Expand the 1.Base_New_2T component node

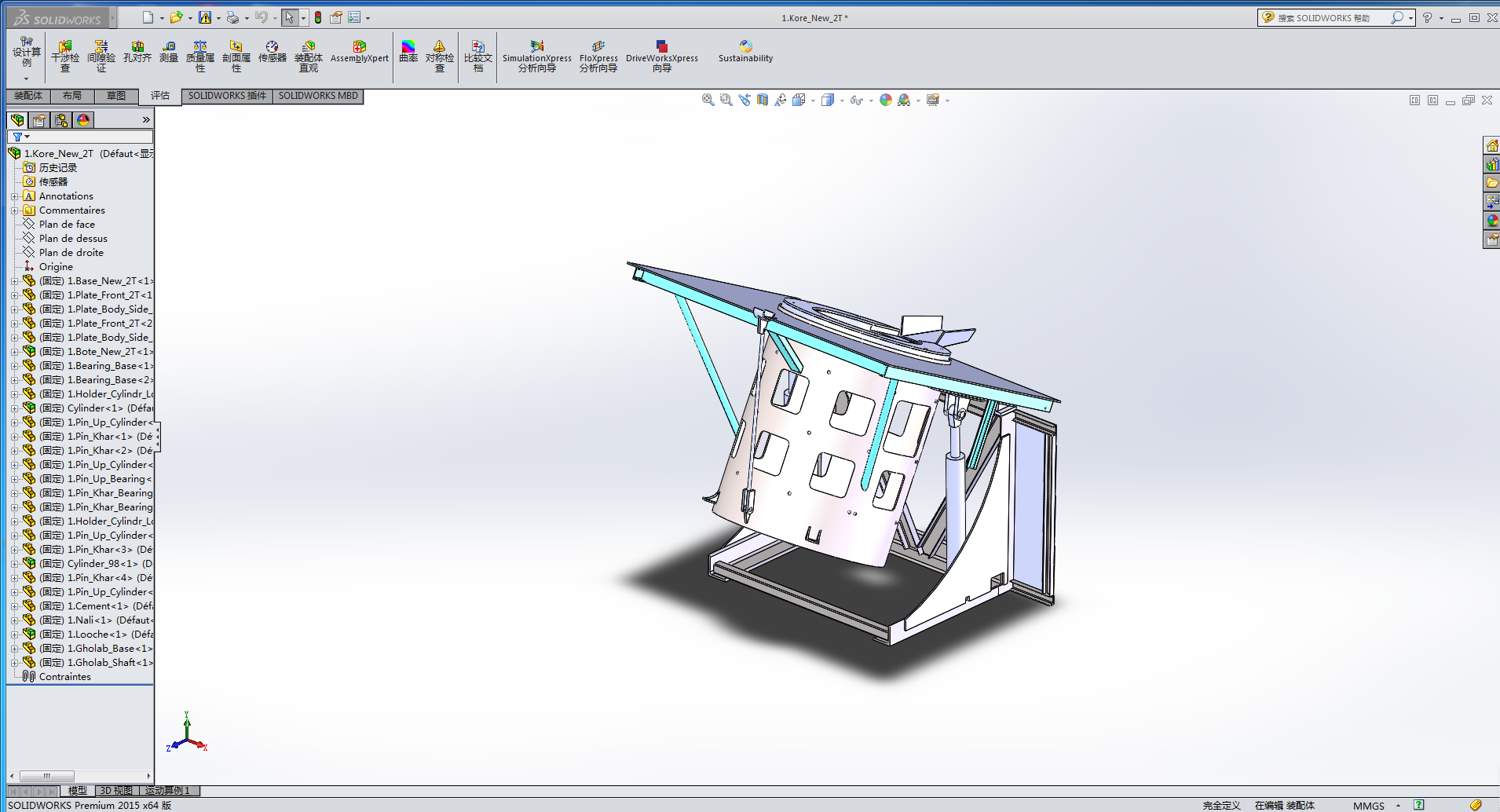point(14,281)
